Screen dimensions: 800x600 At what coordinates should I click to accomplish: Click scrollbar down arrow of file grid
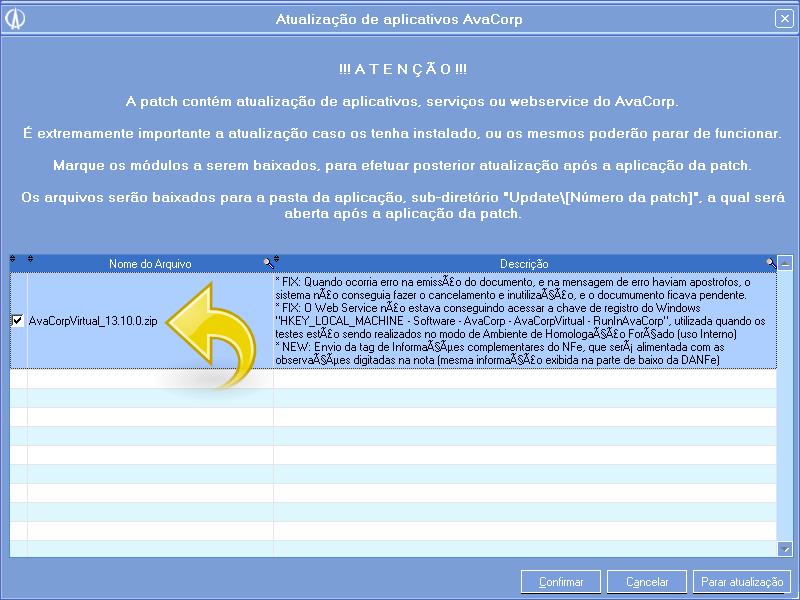point(785,549)
